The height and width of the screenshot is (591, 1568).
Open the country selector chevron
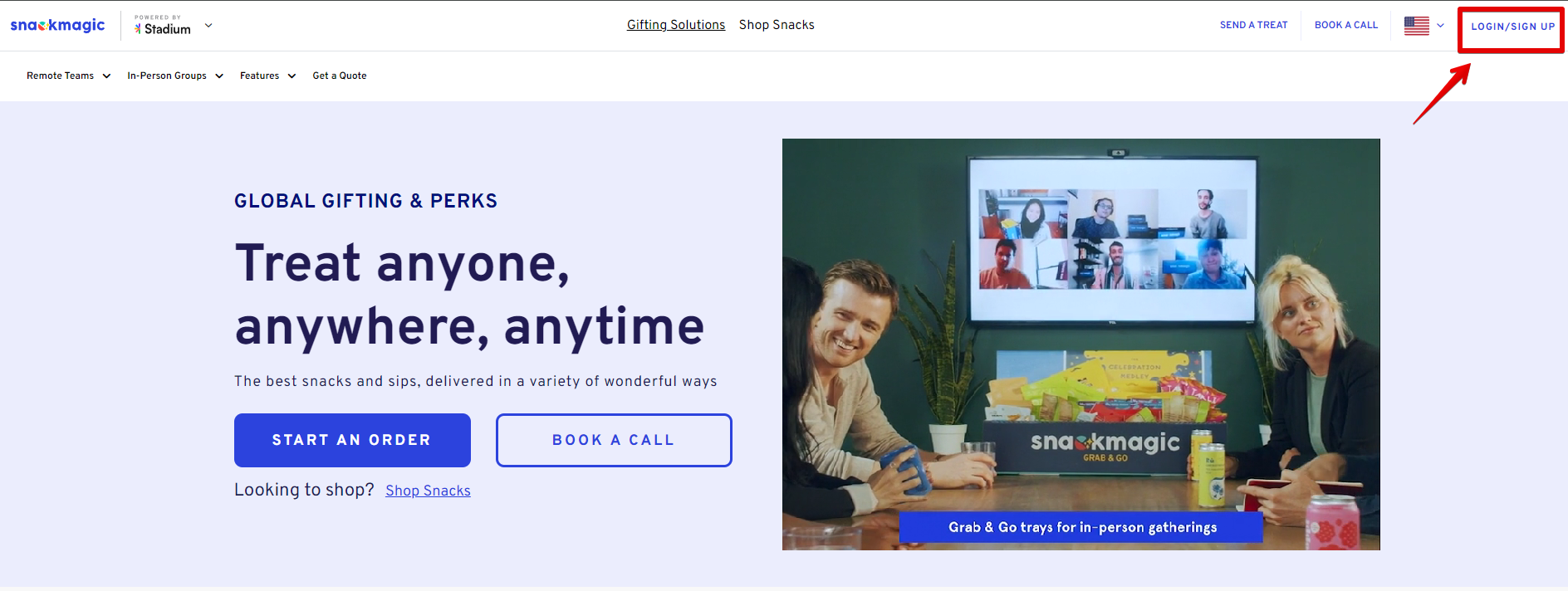(1440, 26)
